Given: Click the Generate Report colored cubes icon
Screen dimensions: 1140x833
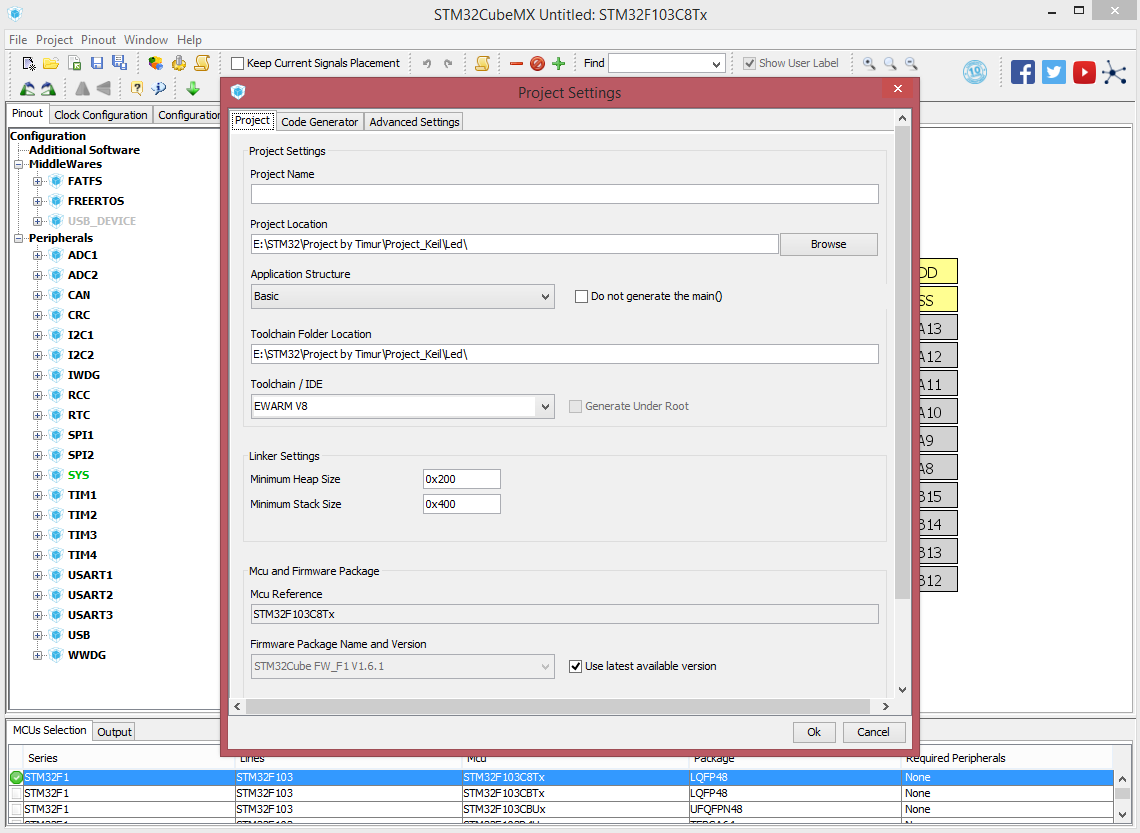Looking at the screenshot, I should tap(156, 63).
